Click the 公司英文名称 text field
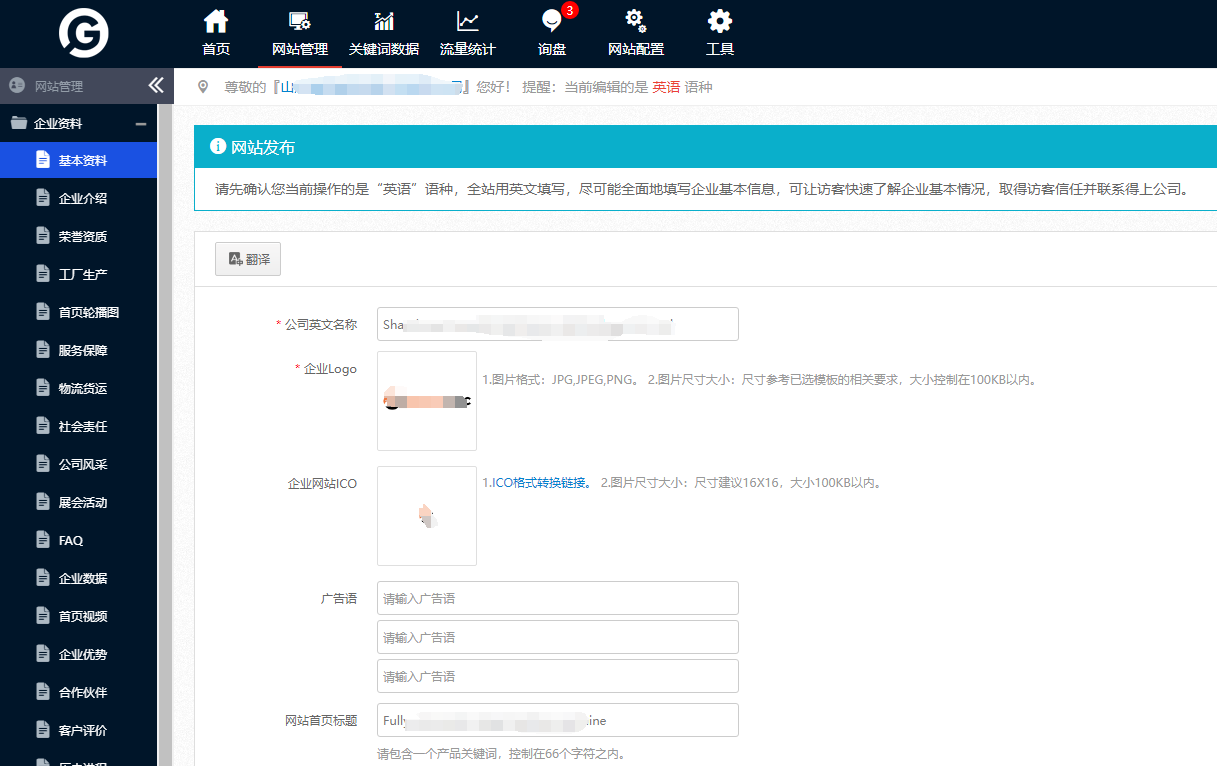The width and height of the screenshot is (1217, 766). [557, 324]
